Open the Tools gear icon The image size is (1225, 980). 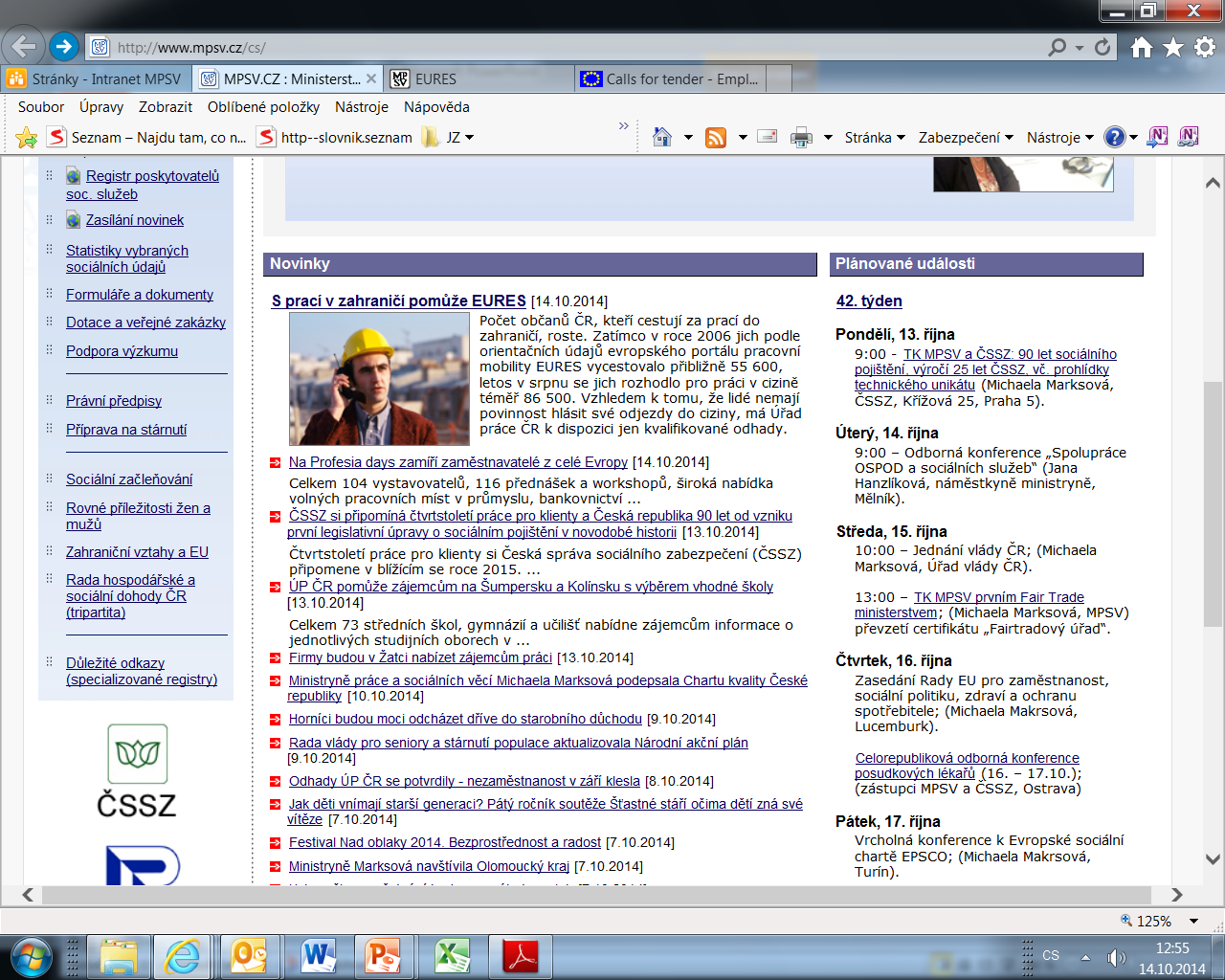[1205, 47]
